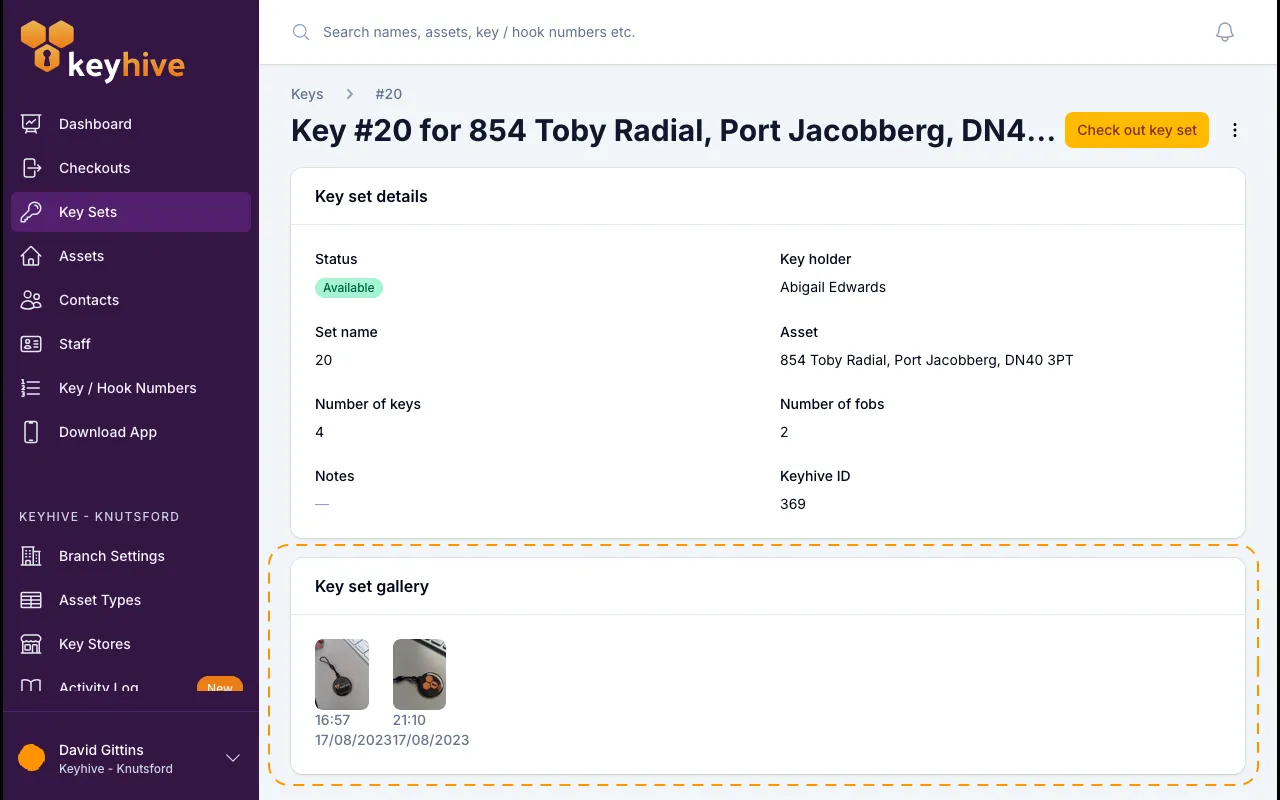
Task: Click the Assets house icon
Action: click(31, 256)
